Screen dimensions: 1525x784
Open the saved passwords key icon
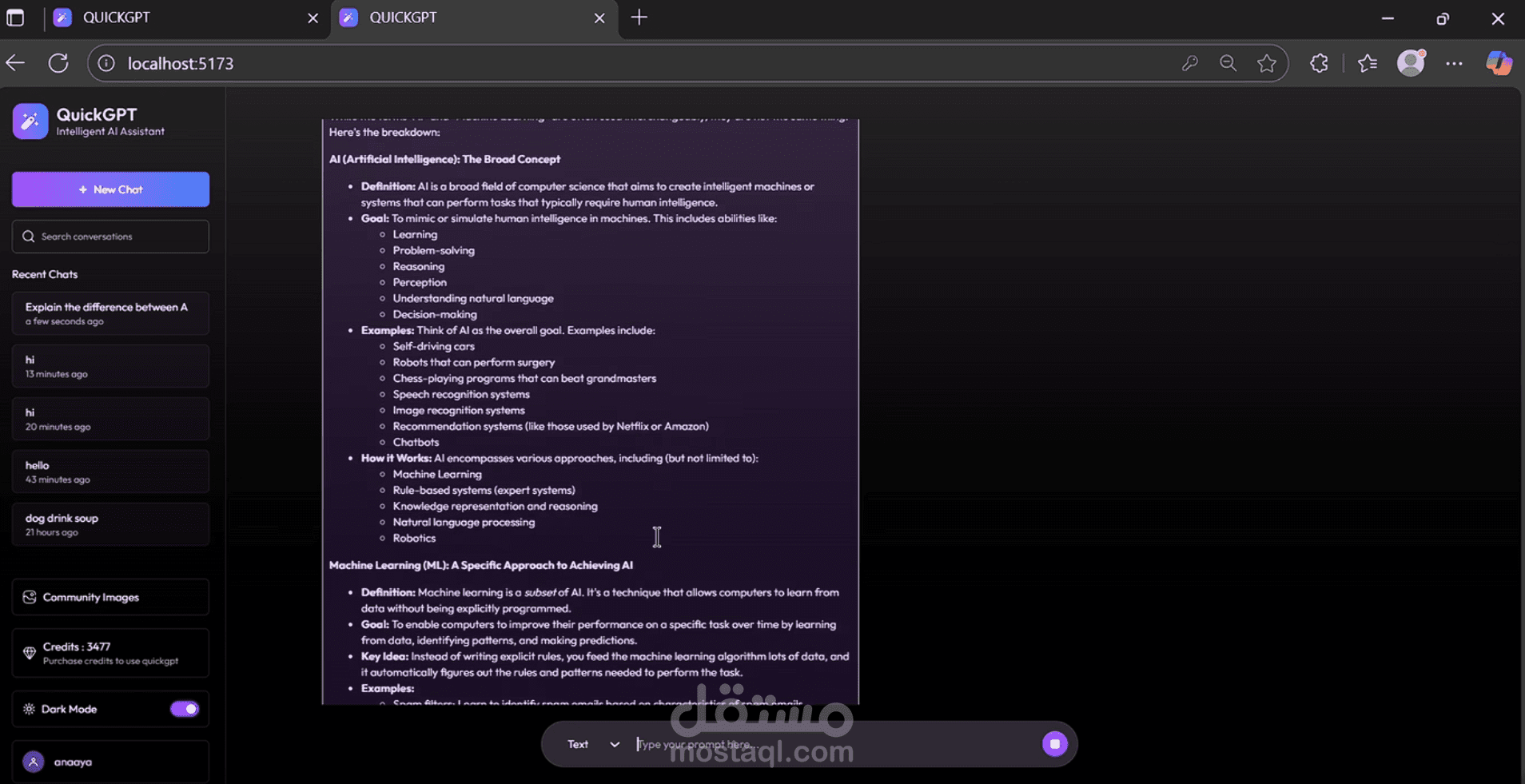pyautogui.click(x=1190, y=63)
